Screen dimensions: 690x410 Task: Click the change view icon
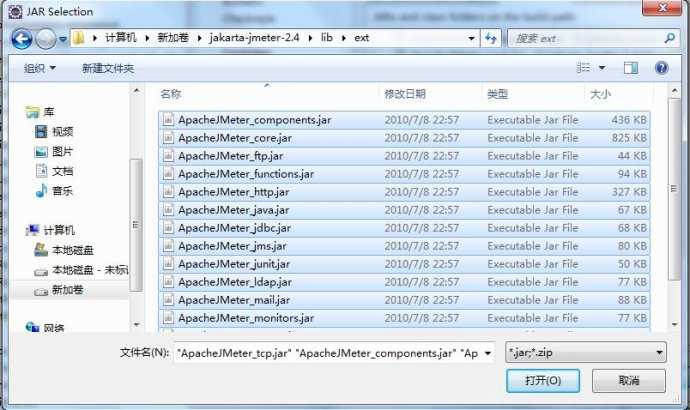[x=583, y=67]
